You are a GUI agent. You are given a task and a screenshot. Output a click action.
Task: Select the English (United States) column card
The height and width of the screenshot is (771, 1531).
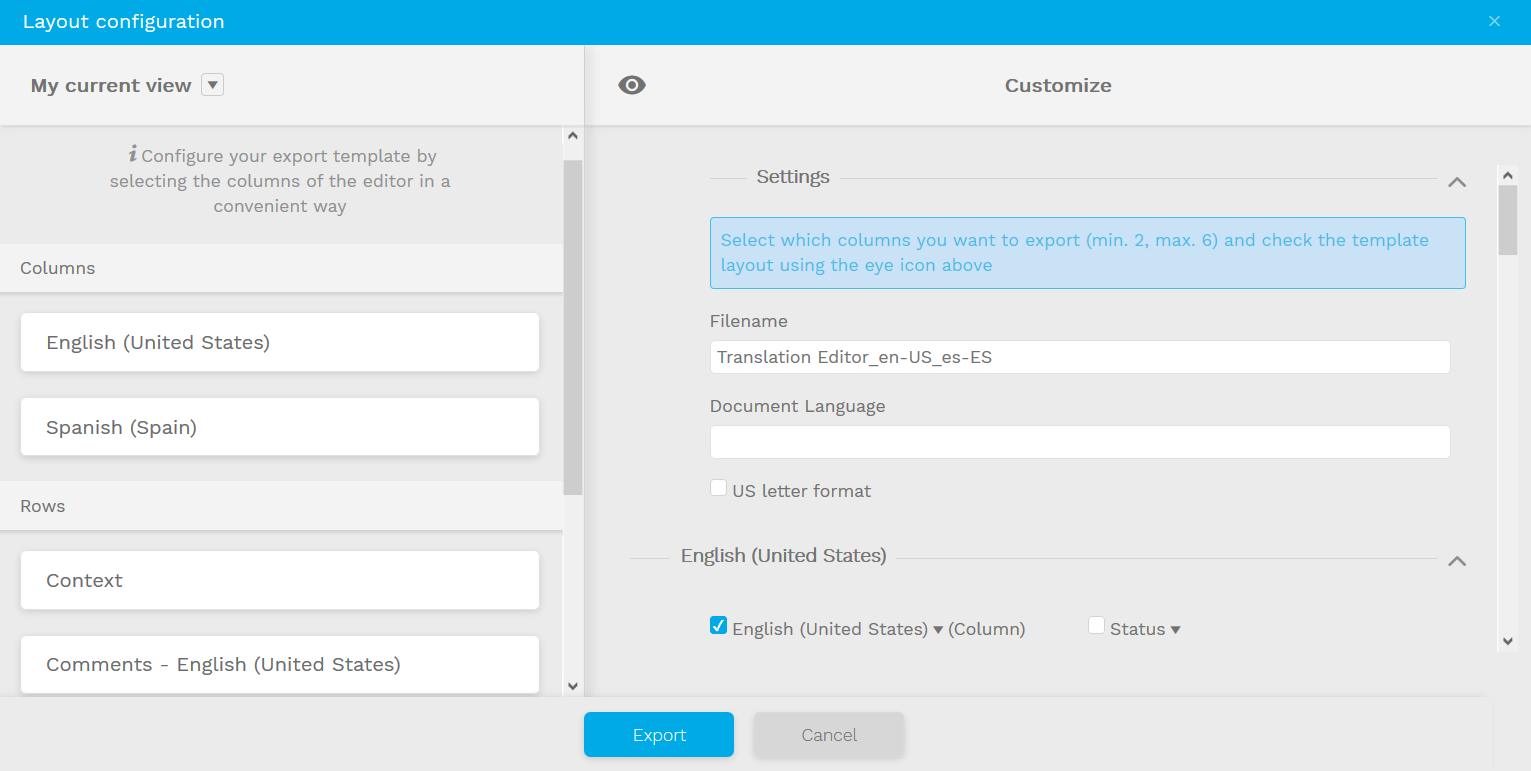click(280, 342)
